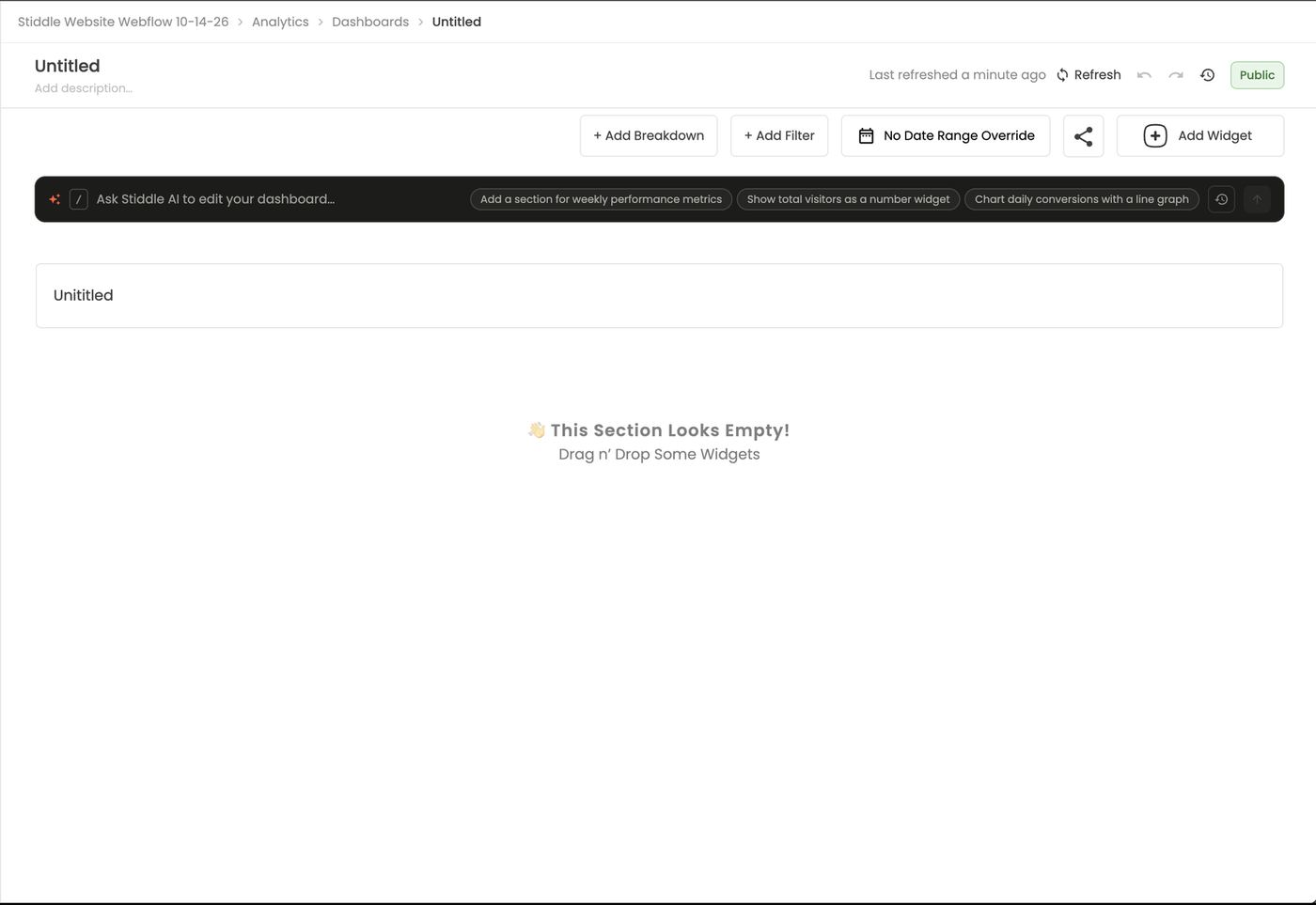Click the share icon button

click(x=1084, y=136)
